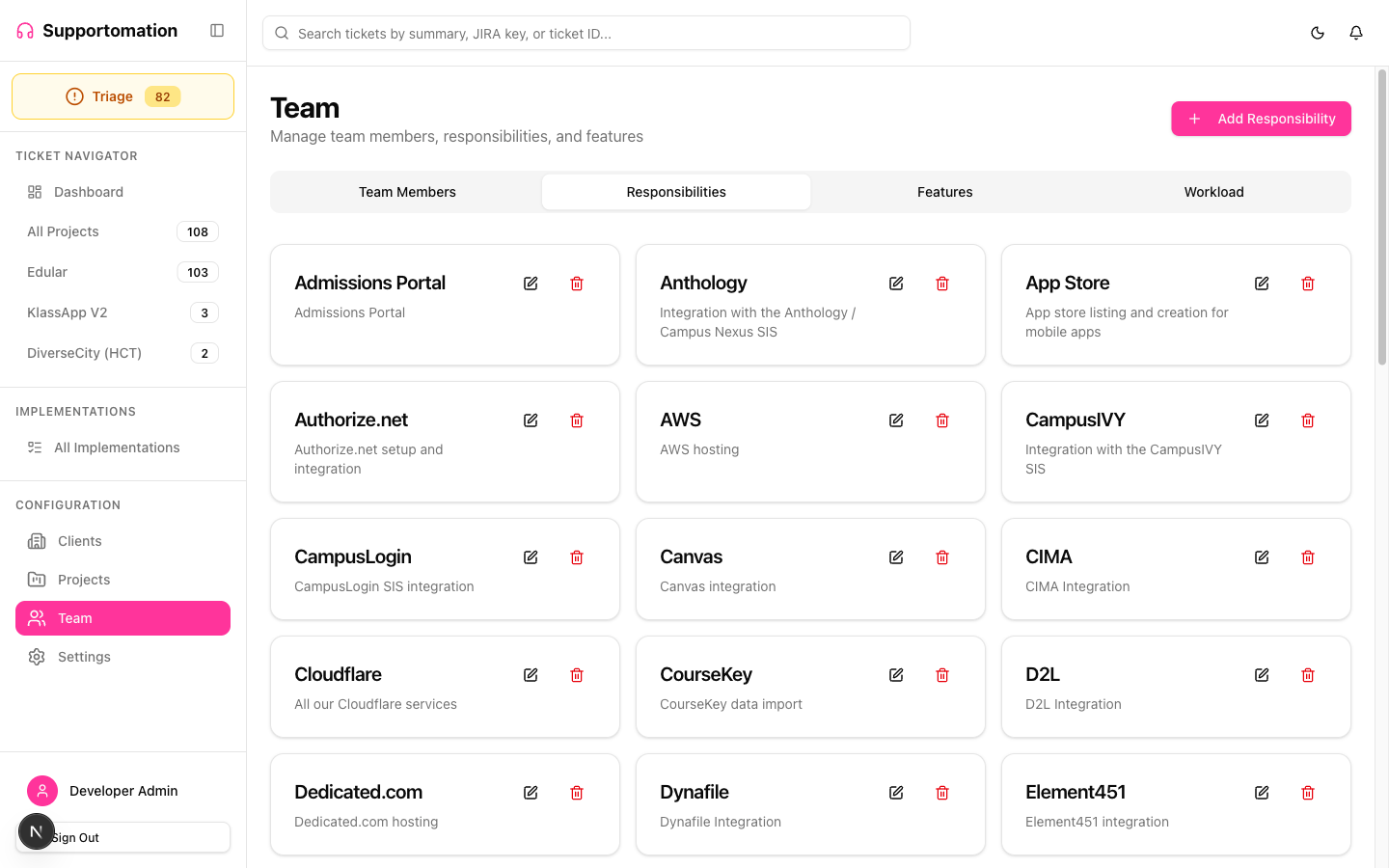1389x868 pixels.
Task: Click the delete icon on the CampusIVY card
Action: [1307, 420]
